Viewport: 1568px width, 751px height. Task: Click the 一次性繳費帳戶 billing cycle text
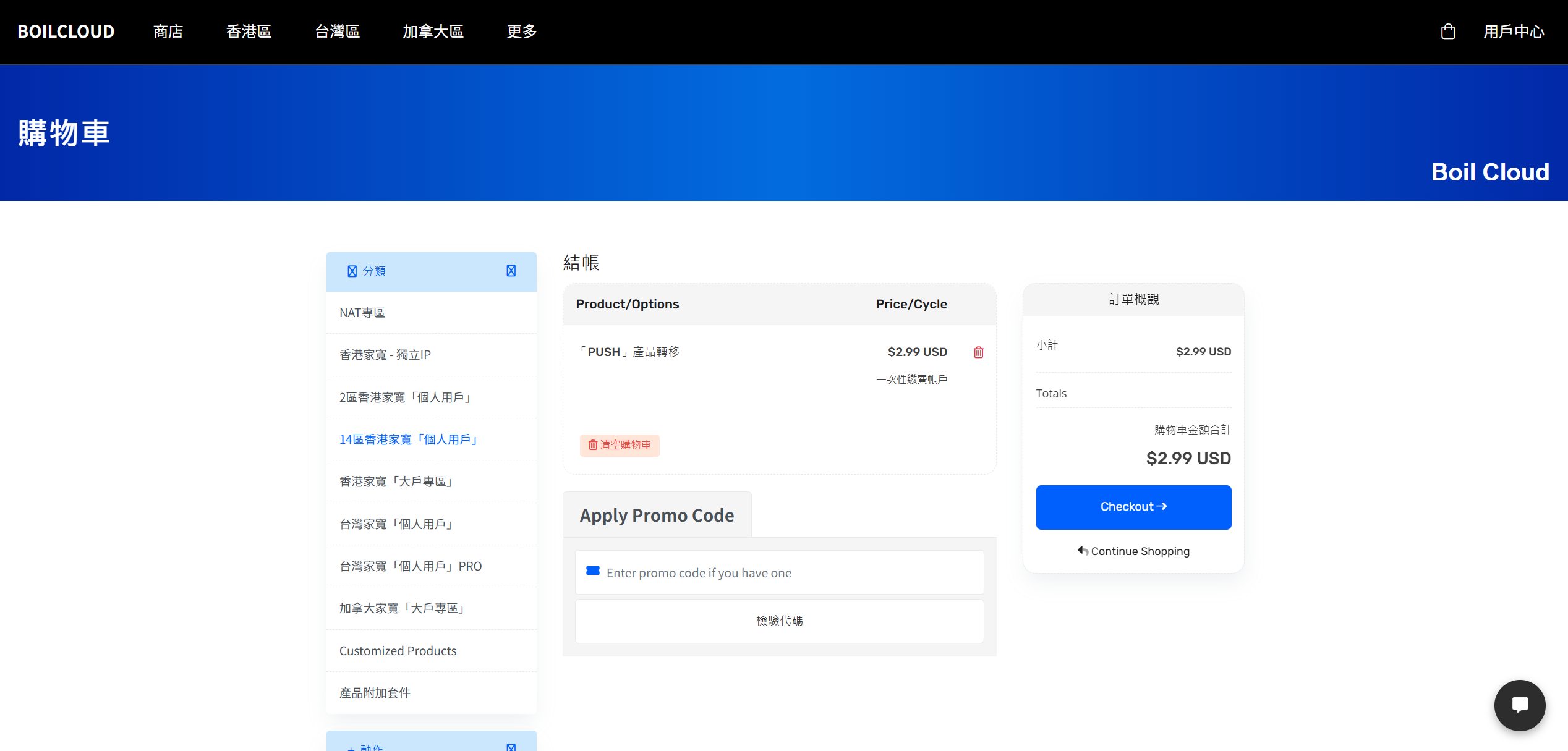click(911, 379)
